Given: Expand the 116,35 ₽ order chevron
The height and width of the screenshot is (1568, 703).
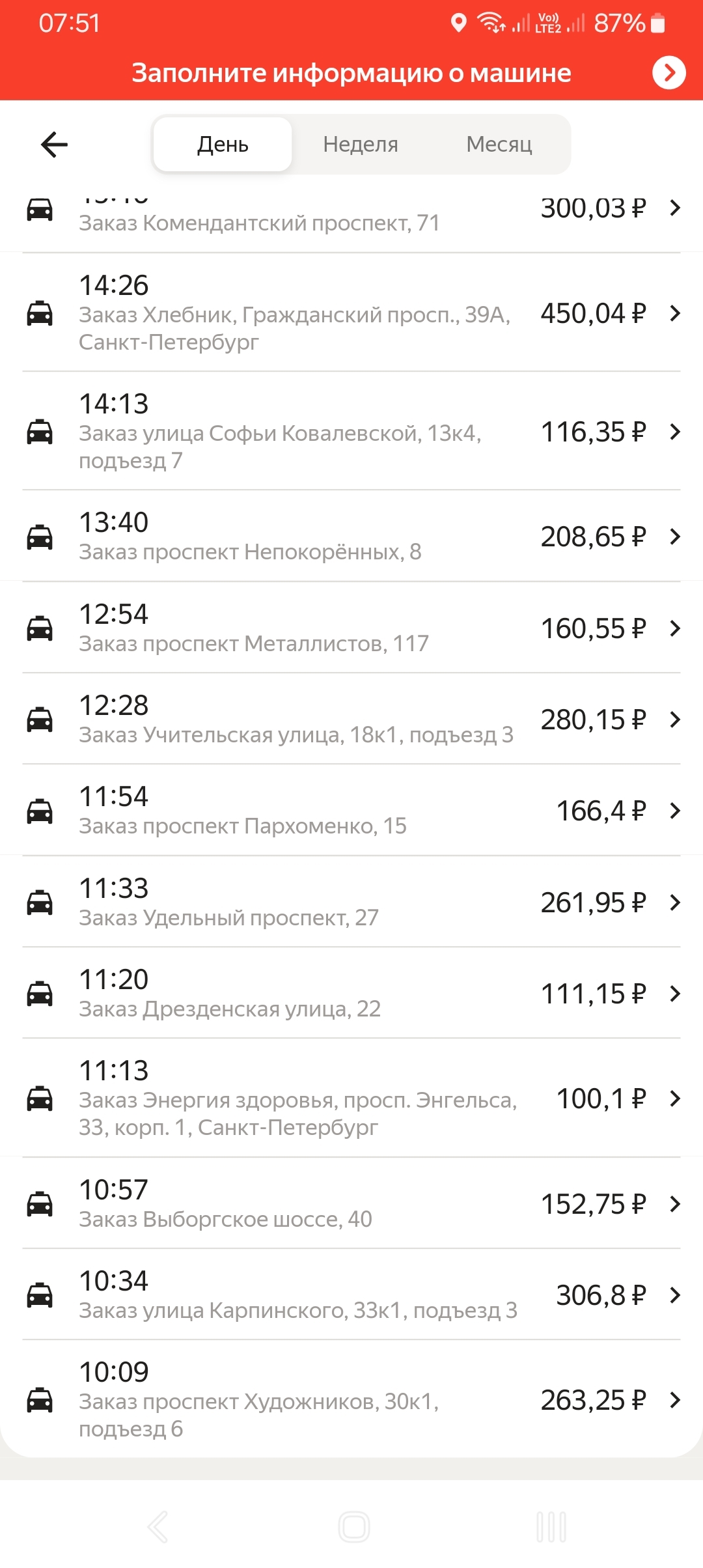Looking at the screenshot, I should click(675, 432).
